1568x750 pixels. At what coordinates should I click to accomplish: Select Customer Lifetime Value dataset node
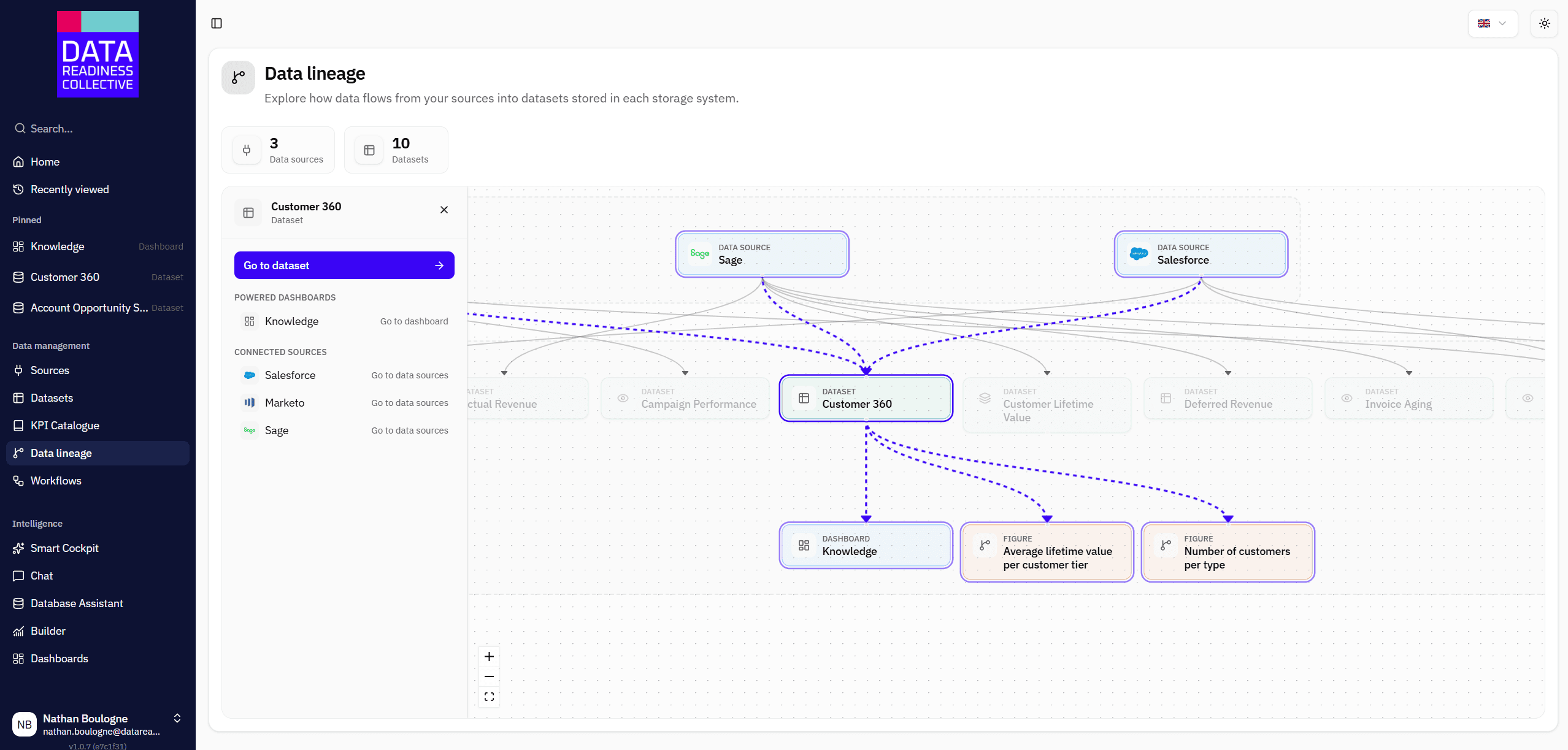coord(1047,405)
